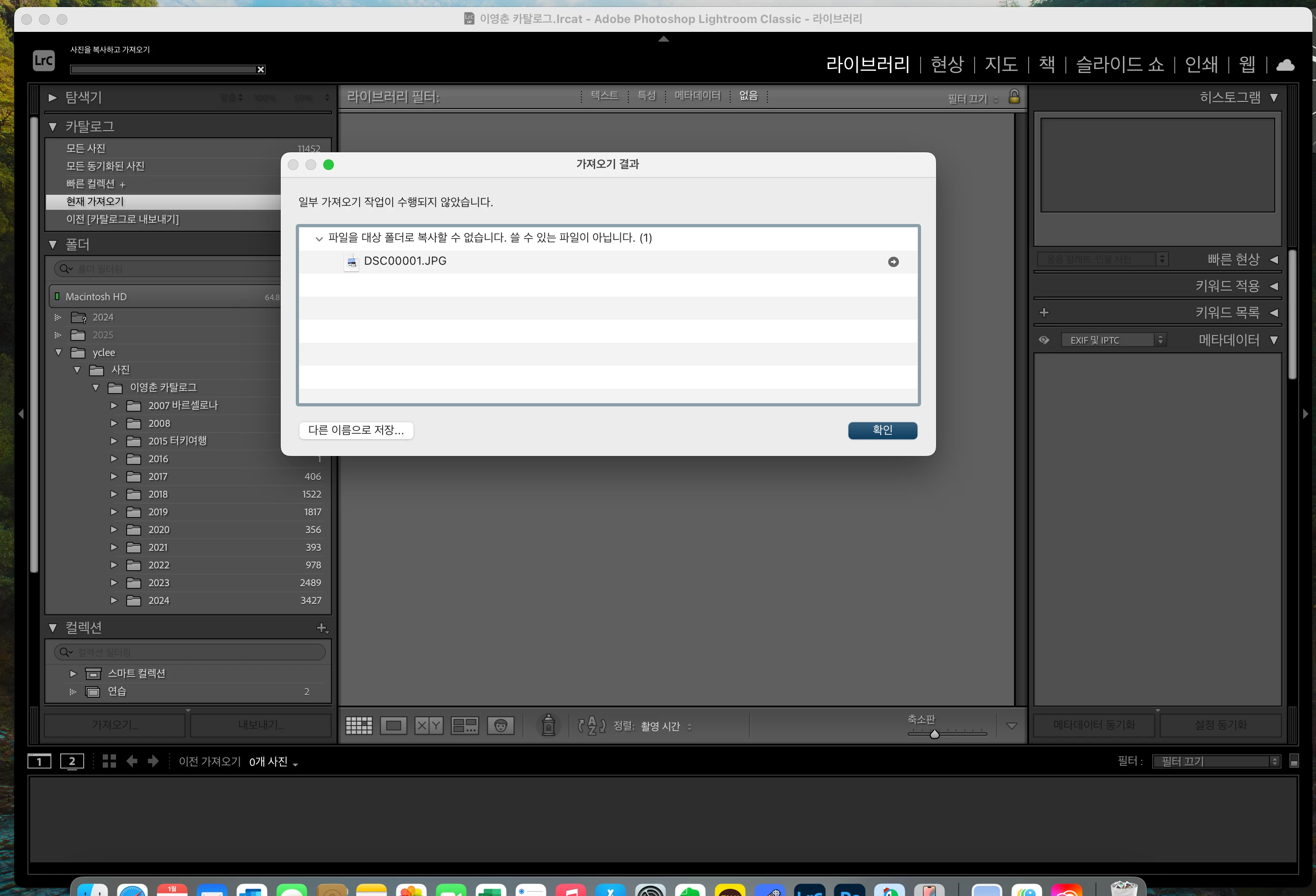Switch to the second monitor window
The height and width of the screenshot is (896, 1316).
point(72,761)
